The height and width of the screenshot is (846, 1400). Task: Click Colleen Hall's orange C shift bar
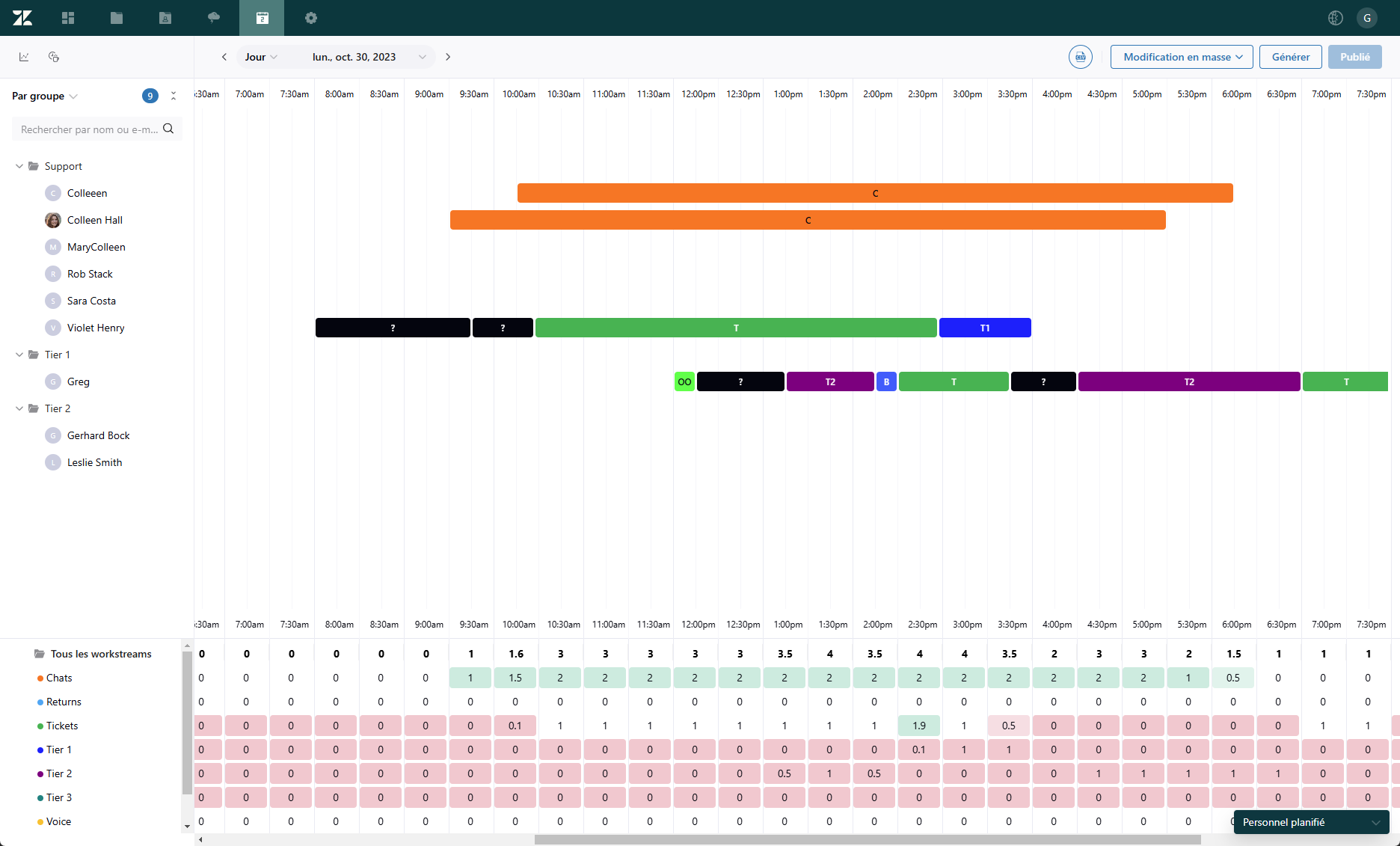coord(808,220)
